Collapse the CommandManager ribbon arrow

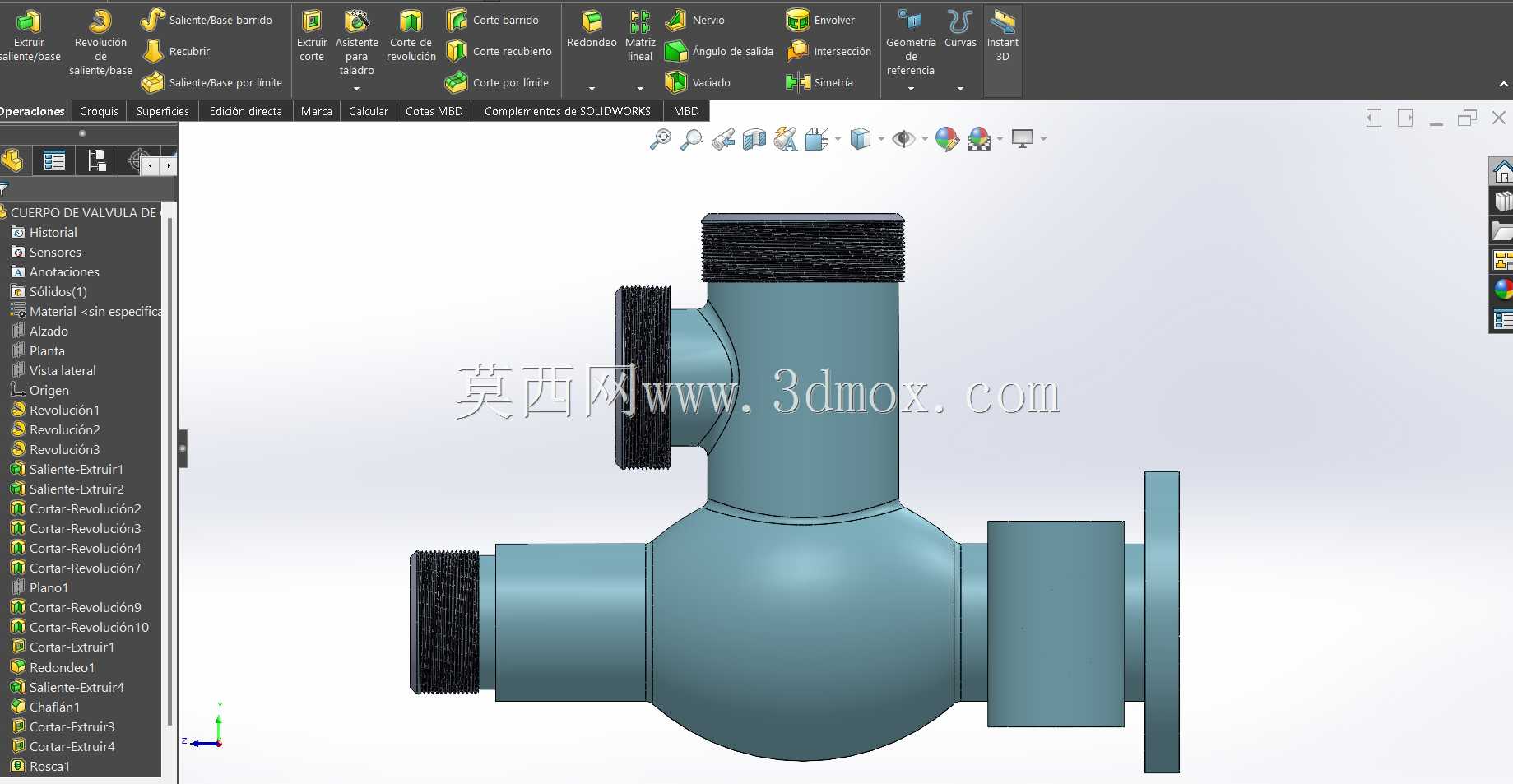(x=1503, y=84)
